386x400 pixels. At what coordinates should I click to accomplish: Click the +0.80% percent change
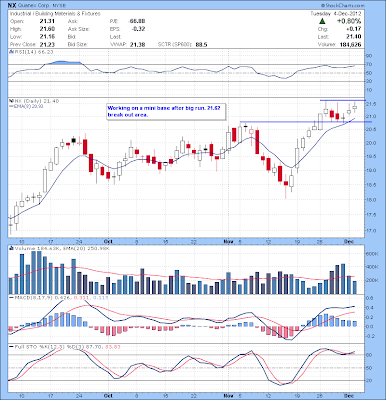click(x=349, y=21)
